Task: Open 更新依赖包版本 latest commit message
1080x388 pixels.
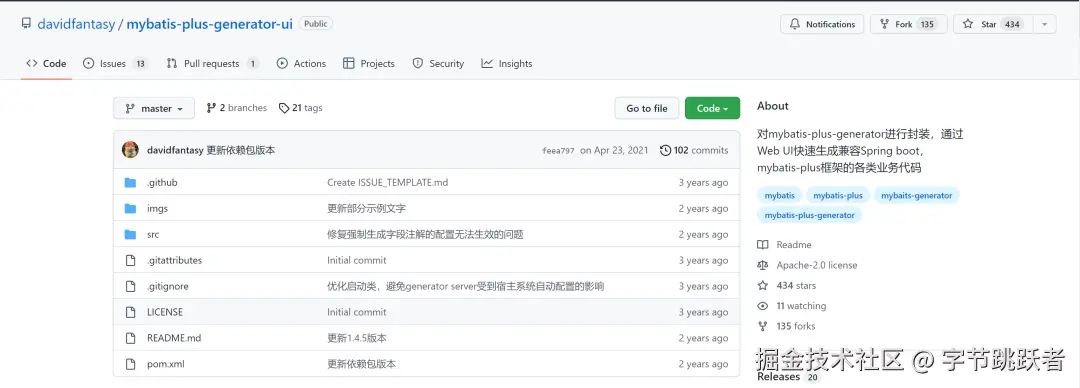Action: point(241,150)
